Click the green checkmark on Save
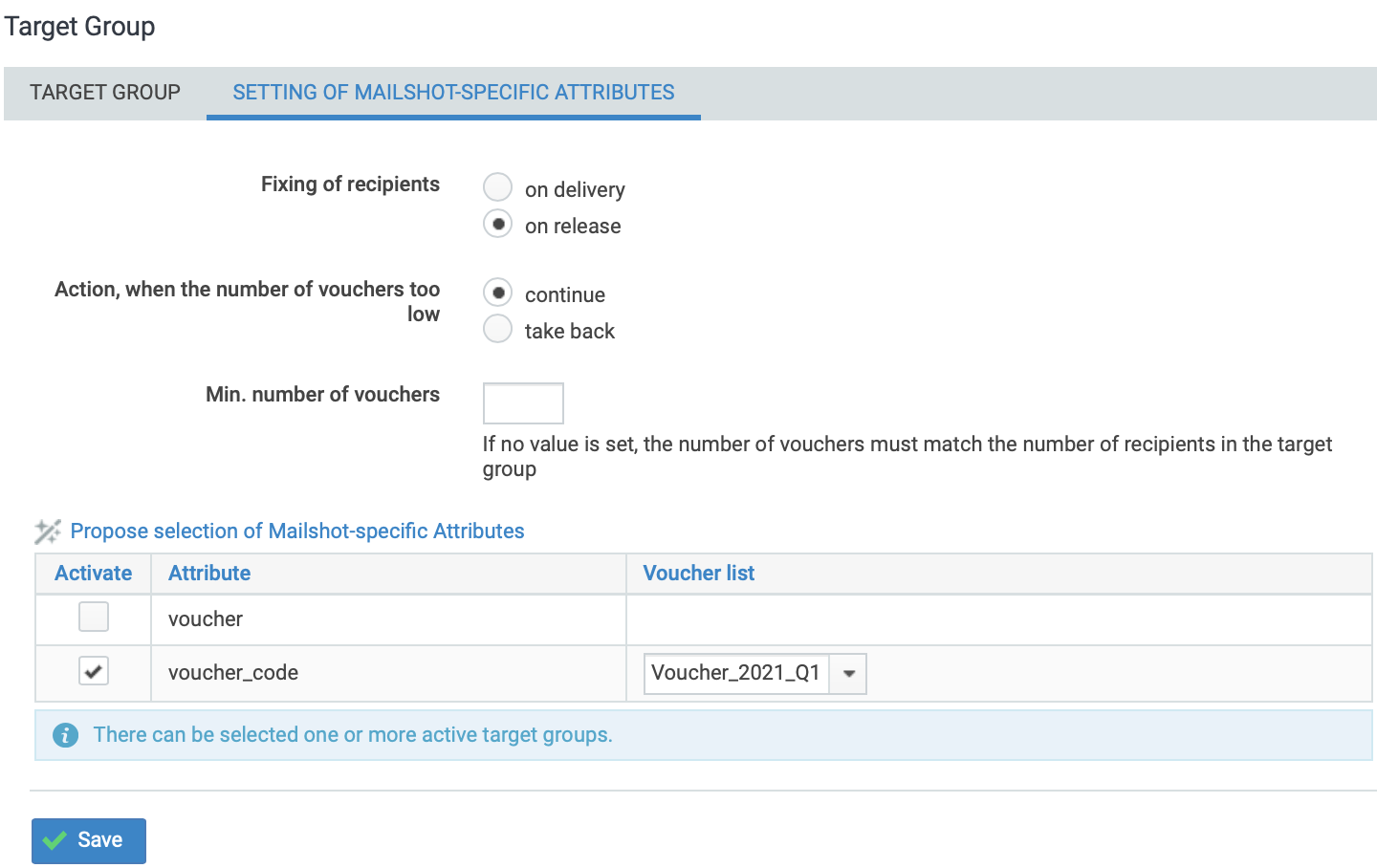 coord(55,840)
